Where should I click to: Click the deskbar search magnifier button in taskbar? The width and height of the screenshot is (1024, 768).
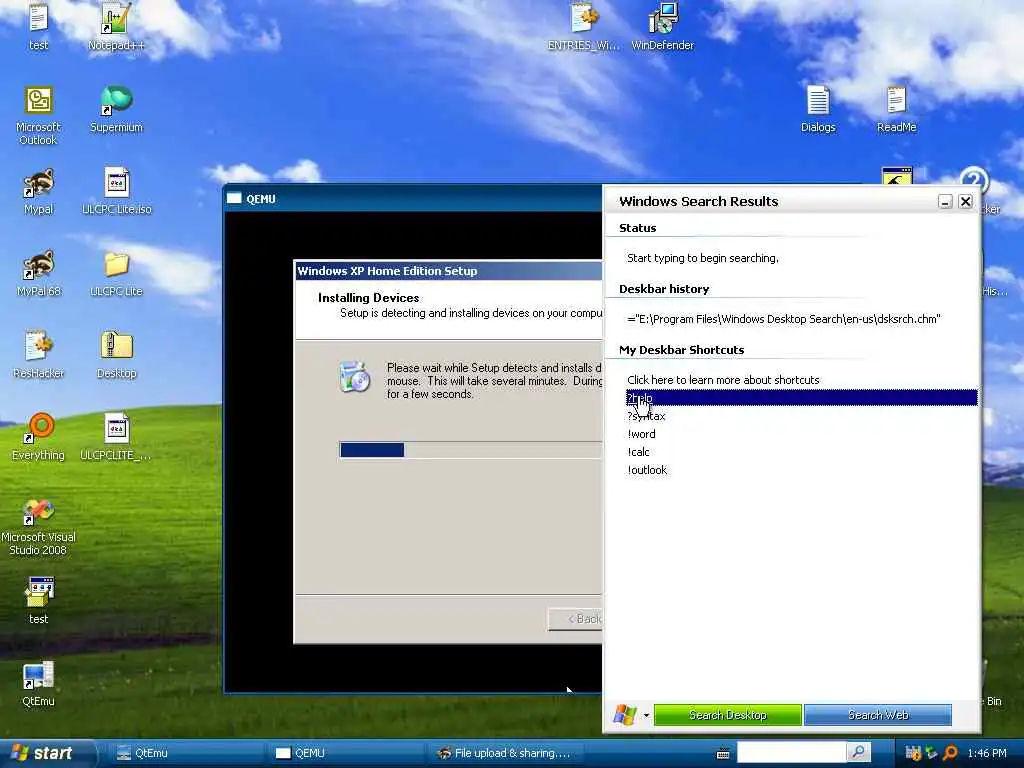point(859,752)
